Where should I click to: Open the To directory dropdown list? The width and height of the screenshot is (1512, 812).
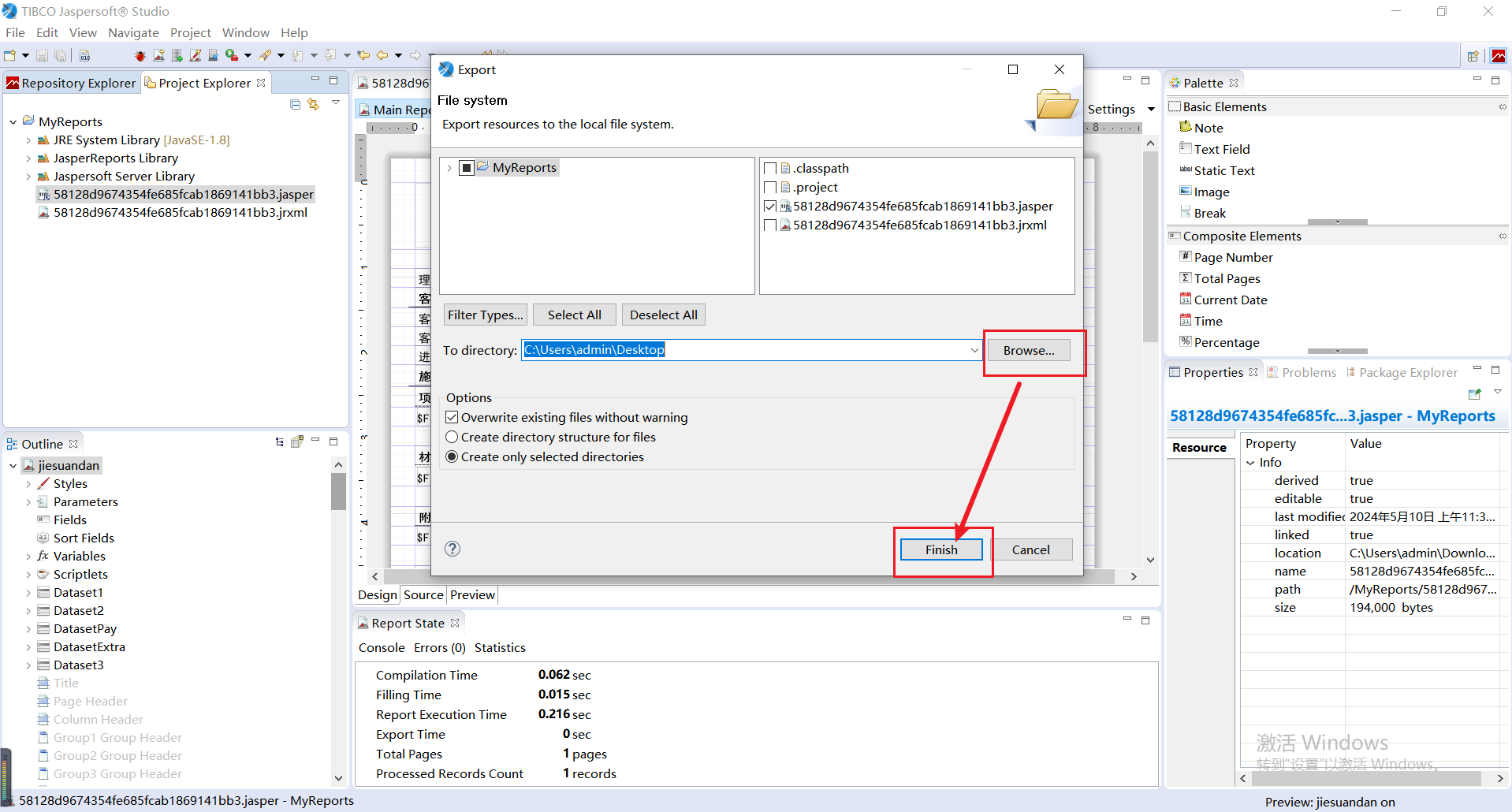point(974,350)
